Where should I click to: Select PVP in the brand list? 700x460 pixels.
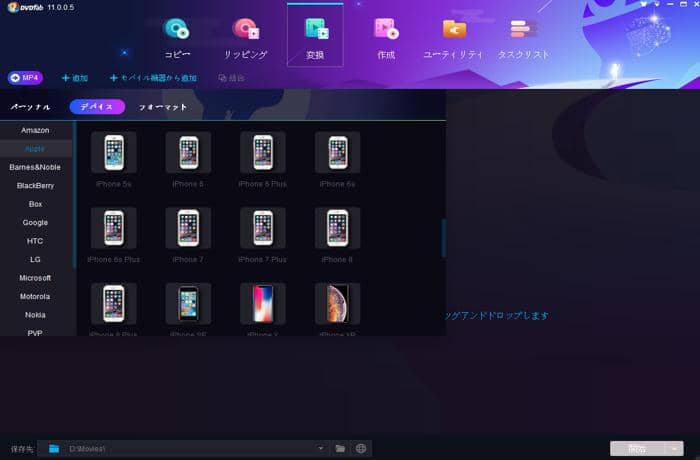[x=35, y=331]
